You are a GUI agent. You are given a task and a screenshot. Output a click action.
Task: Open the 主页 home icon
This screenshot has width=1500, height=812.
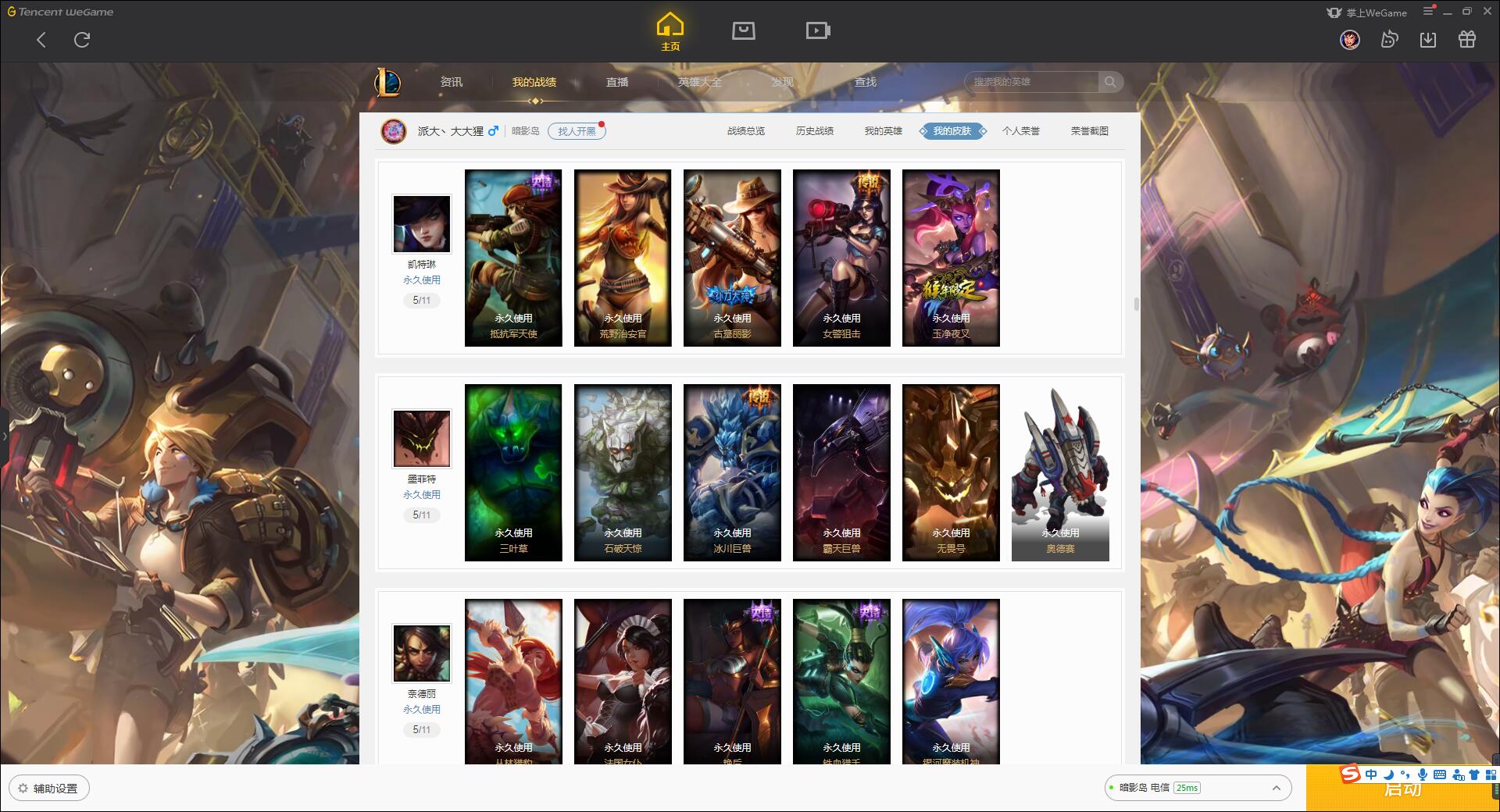670,32
